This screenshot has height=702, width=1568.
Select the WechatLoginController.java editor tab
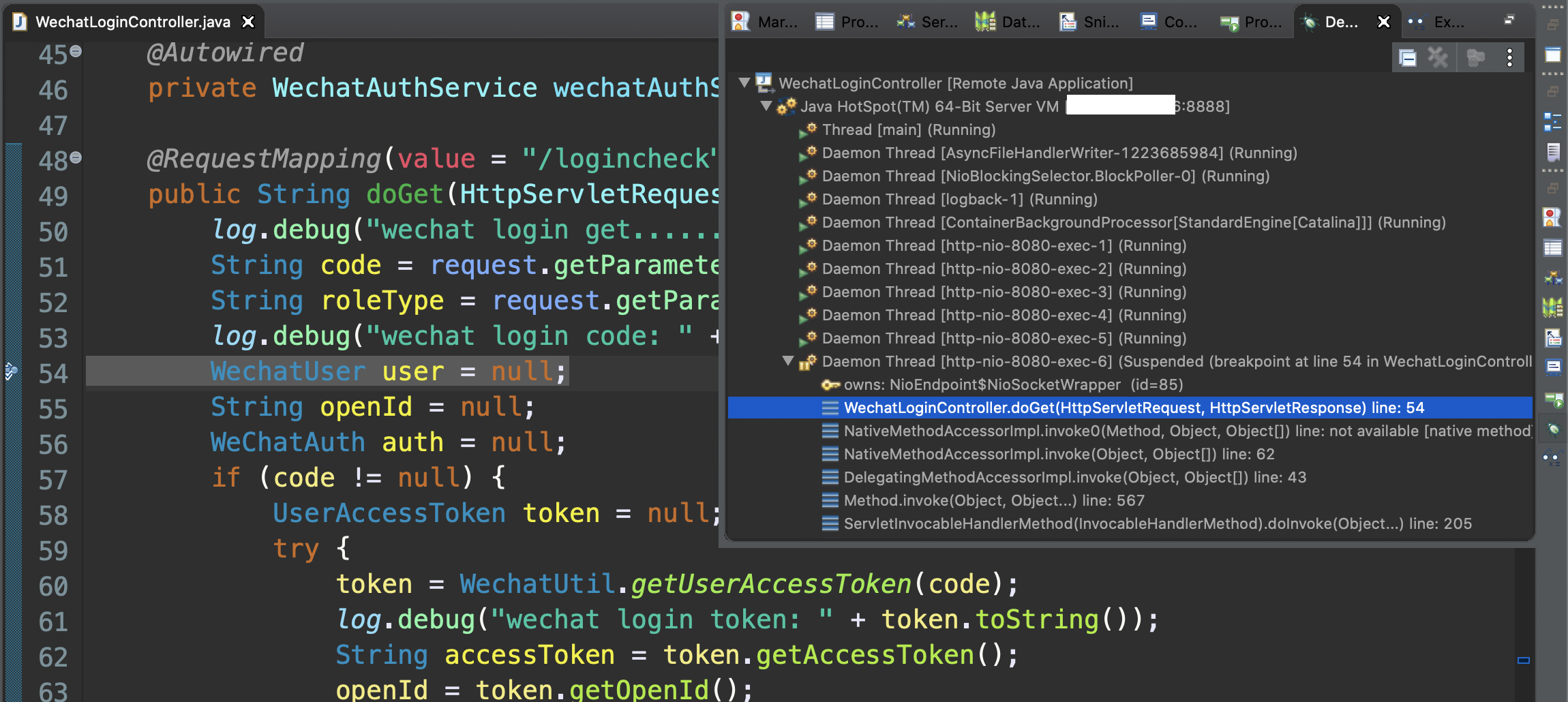(x=133, y=22)
